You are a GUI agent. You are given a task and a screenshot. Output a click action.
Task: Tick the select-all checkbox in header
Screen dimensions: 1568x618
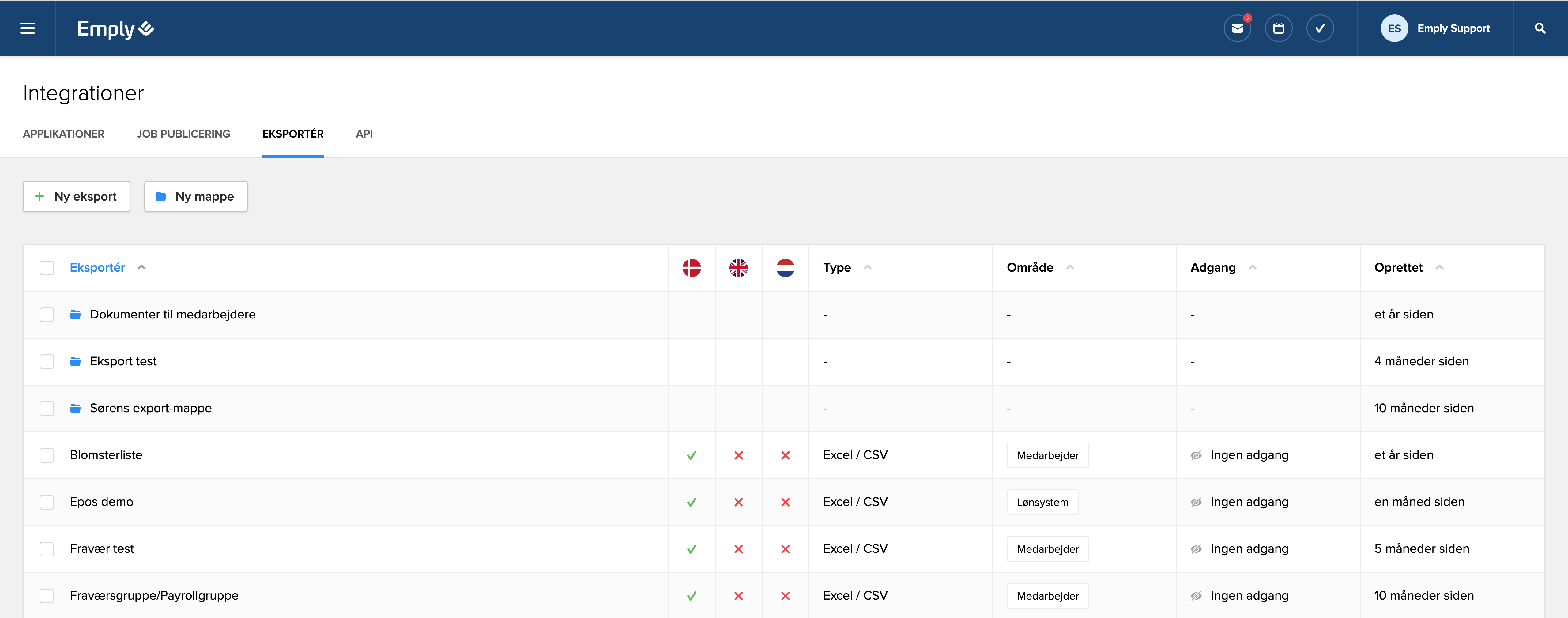[47, 268]
